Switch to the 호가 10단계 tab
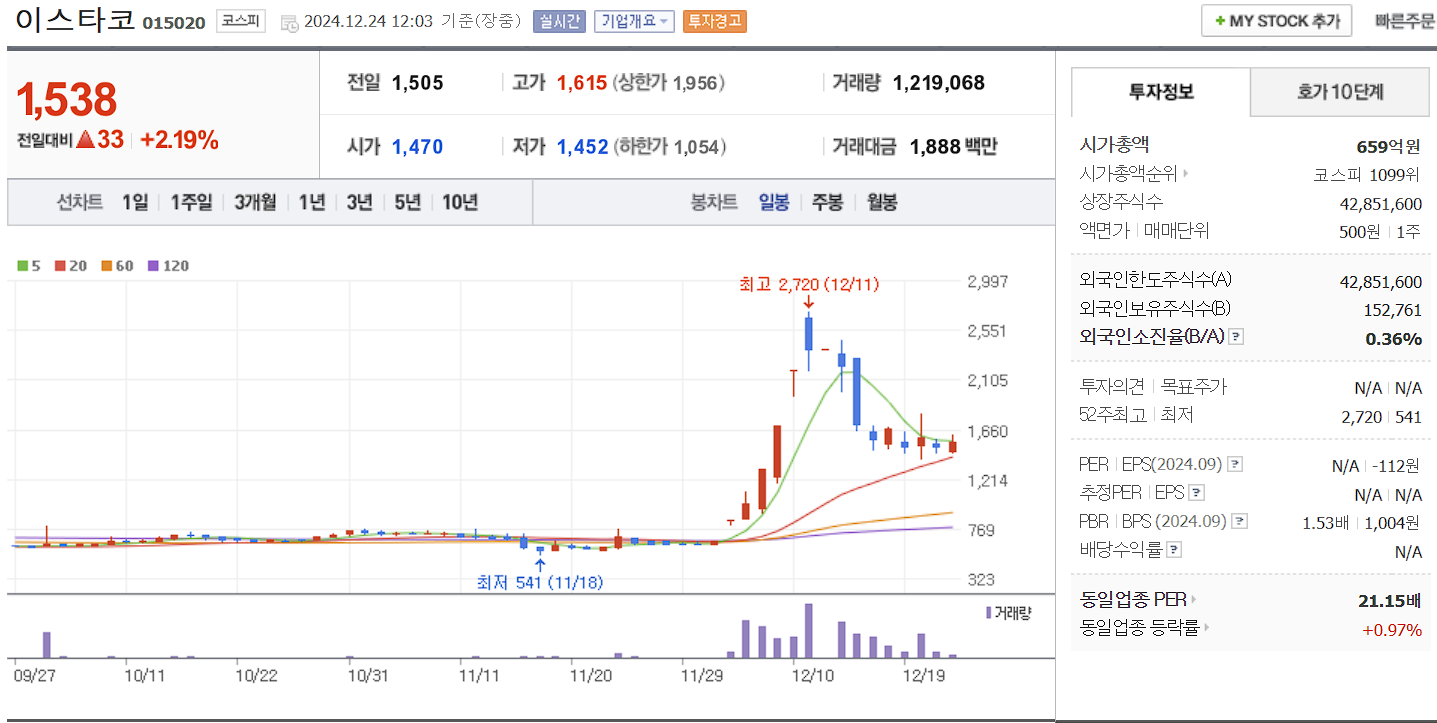The height and width of the screenshot is (723, 1437). point(1340,91)
